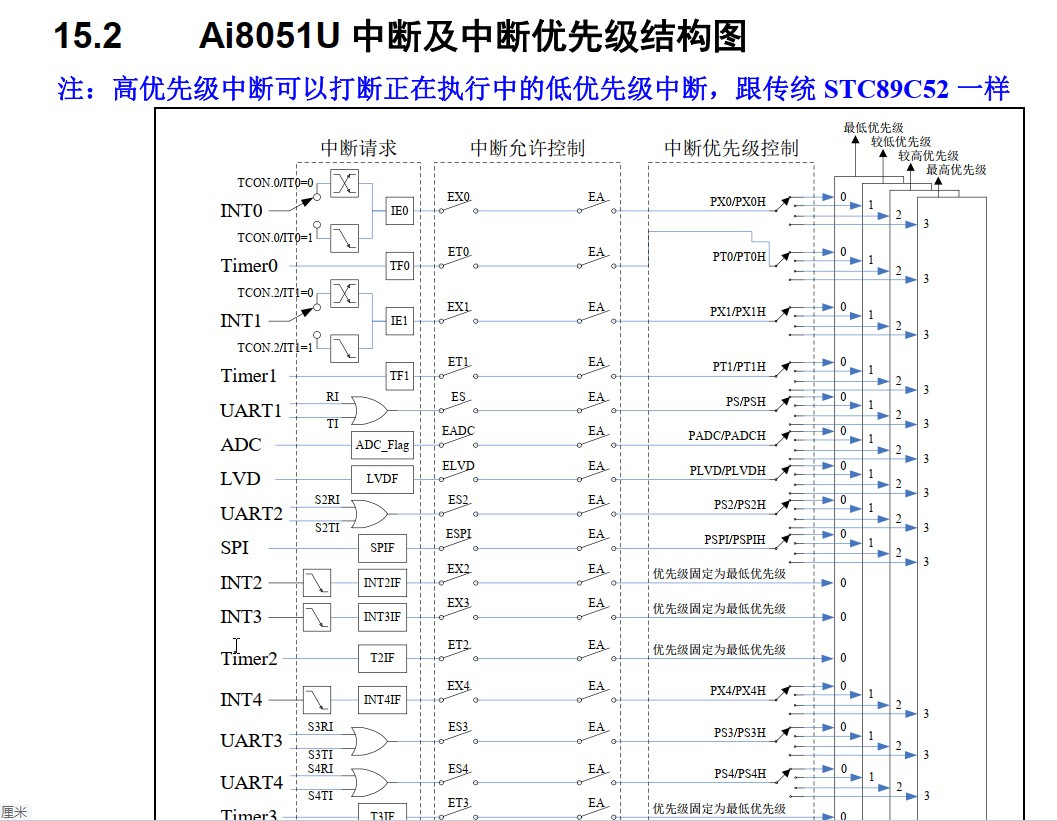
Task: Select the 中断请求 column header
Action: 359,148
